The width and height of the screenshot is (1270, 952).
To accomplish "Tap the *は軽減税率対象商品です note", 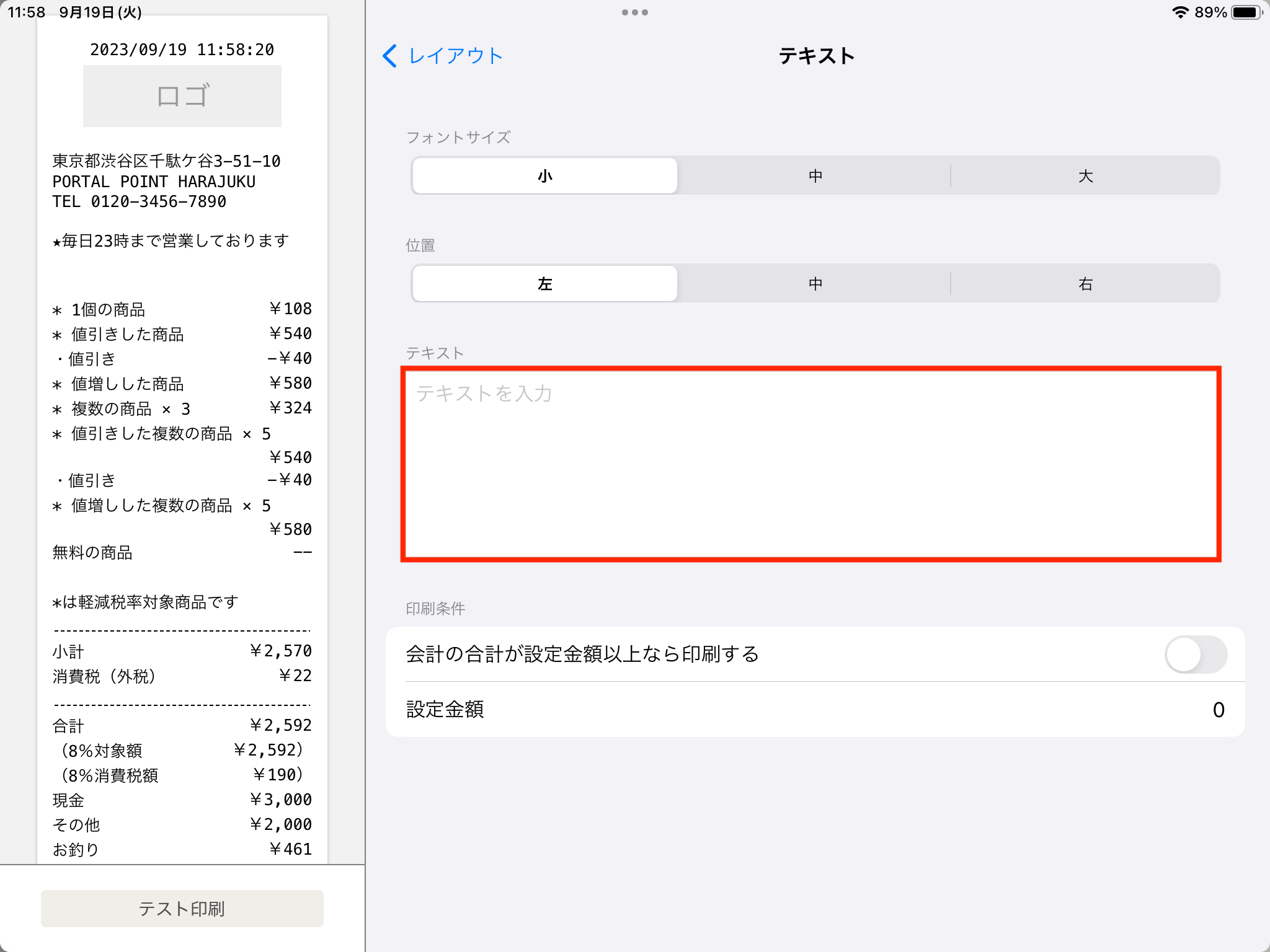I will tap(145, 602).
